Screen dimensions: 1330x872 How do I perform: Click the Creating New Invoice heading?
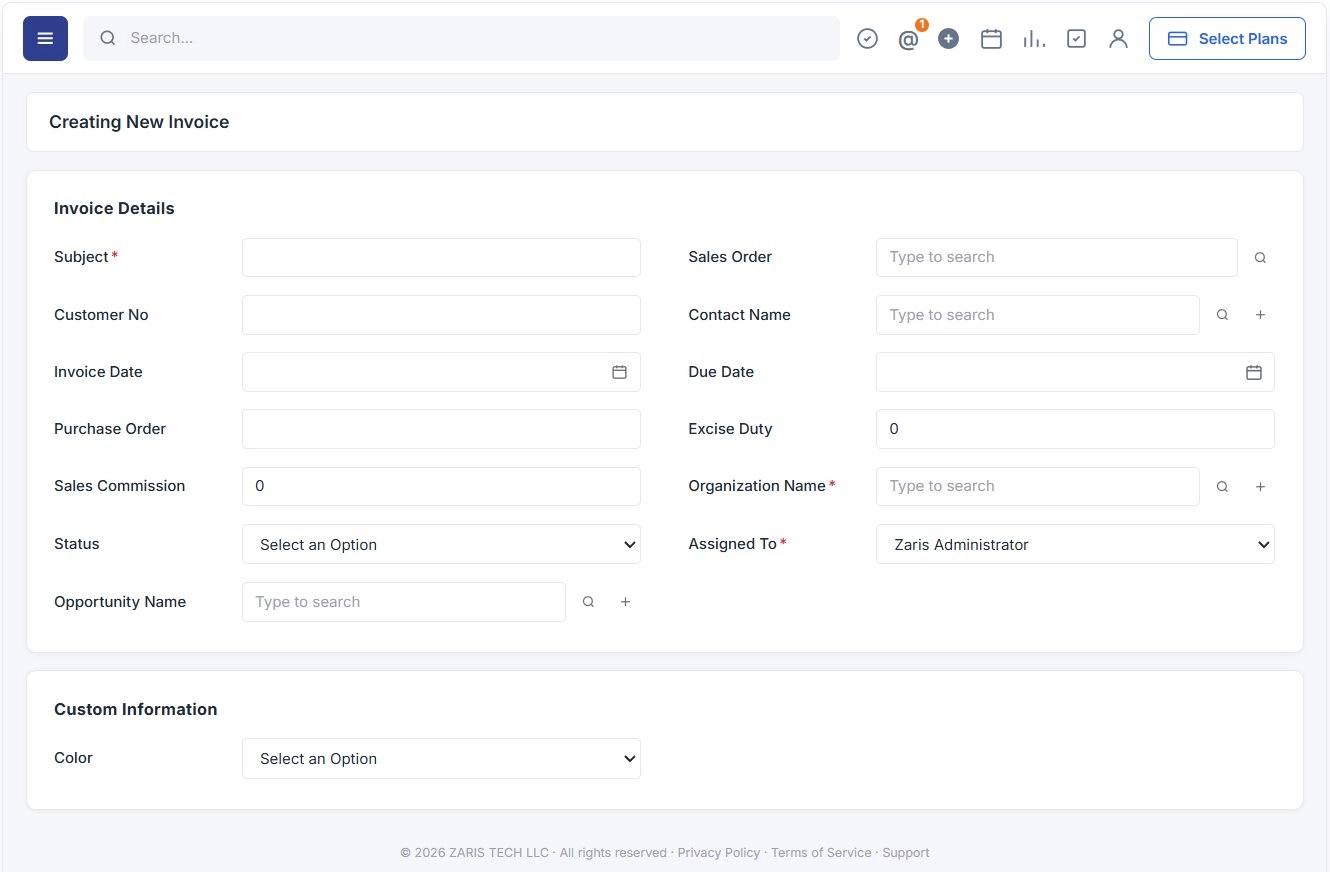(139, 122)
